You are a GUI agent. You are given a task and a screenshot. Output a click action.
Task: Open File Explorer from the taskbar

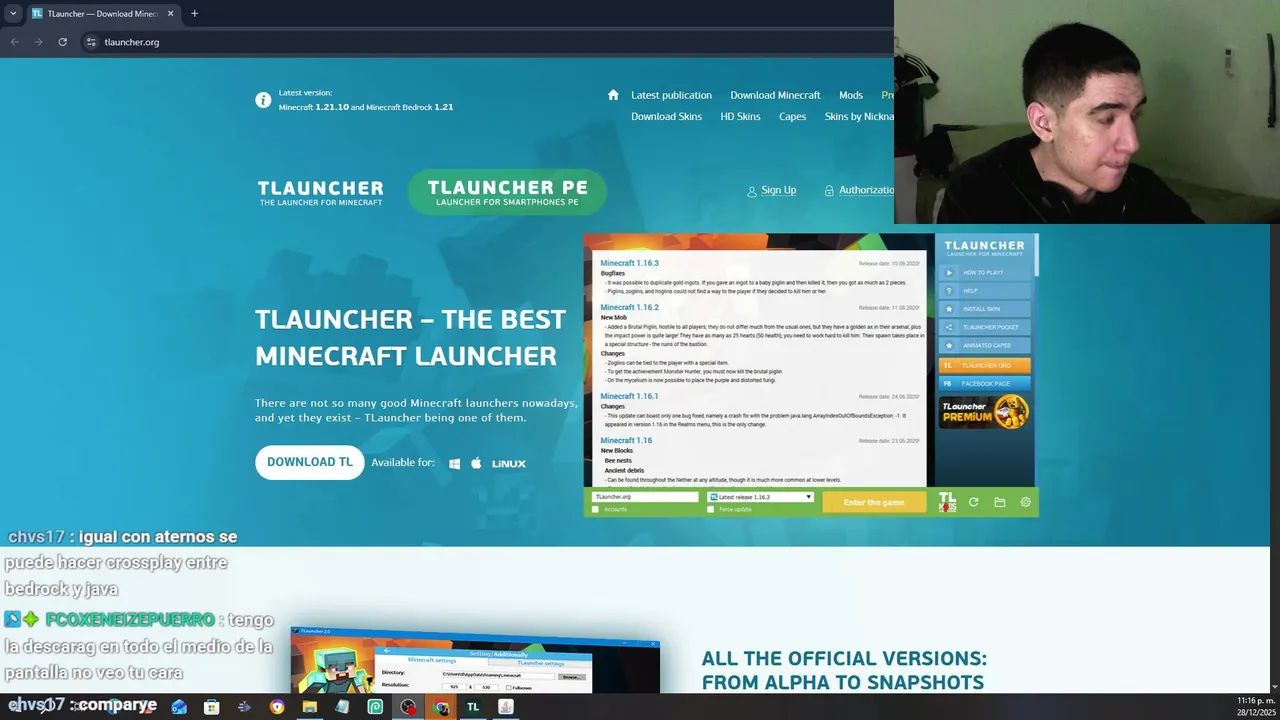[309, 707]
